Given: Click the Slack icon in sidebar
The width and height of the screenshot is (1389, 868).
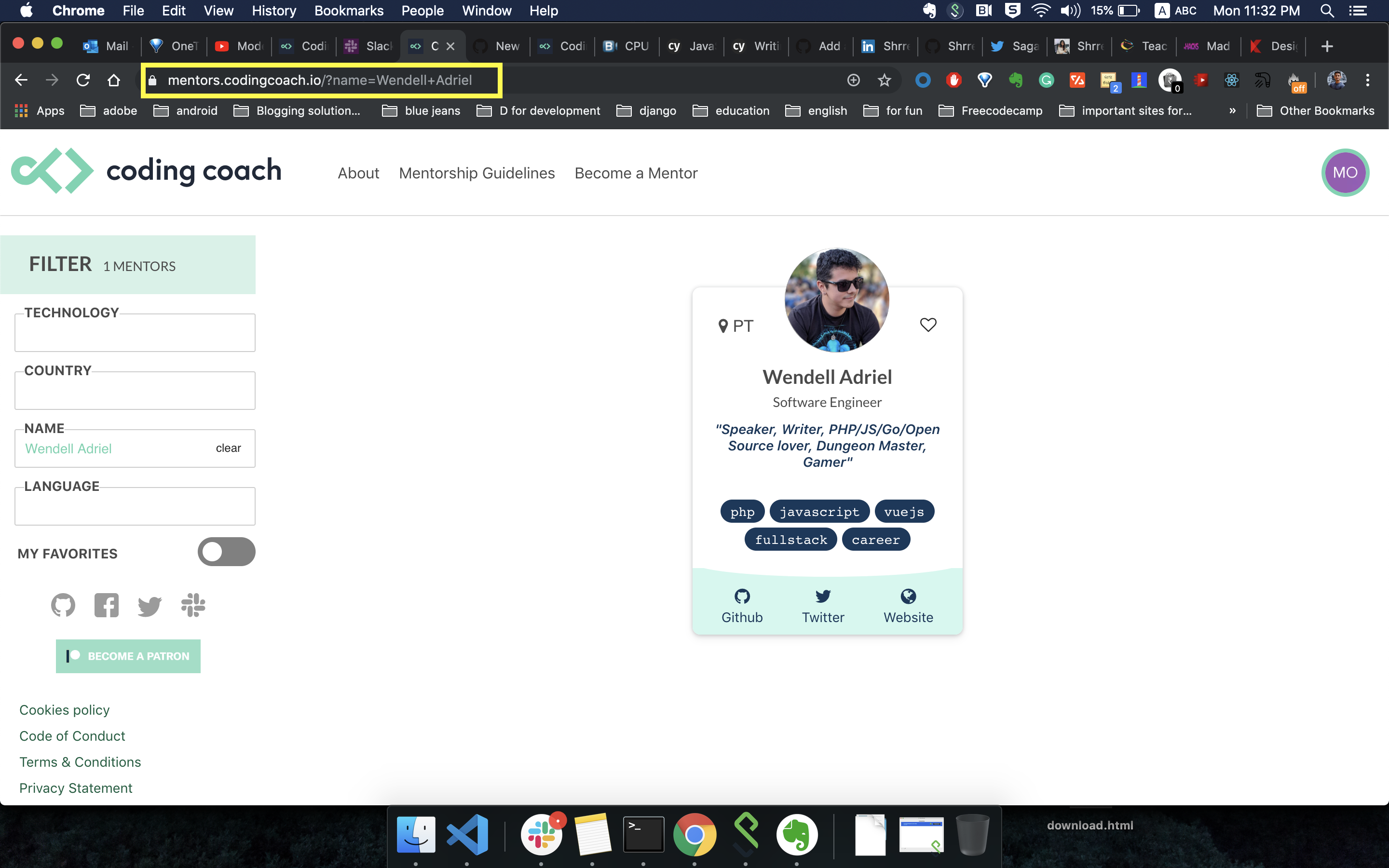Looking at the screenshot, I should click(193, 605).
